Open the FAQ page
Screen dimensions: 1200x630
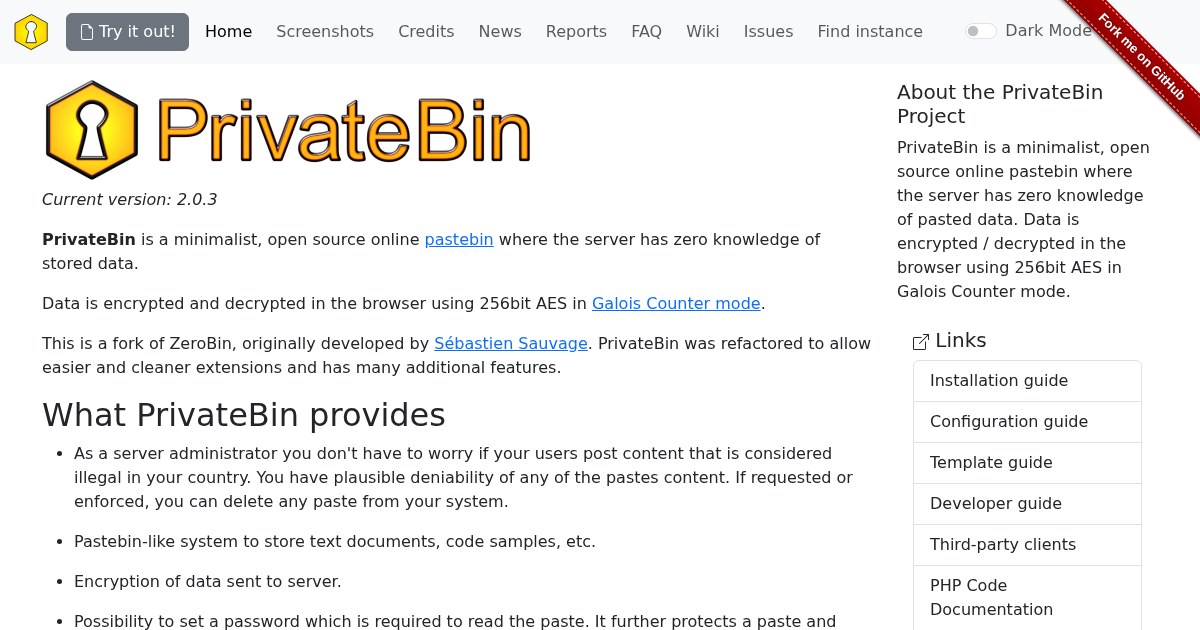(646, 32)
